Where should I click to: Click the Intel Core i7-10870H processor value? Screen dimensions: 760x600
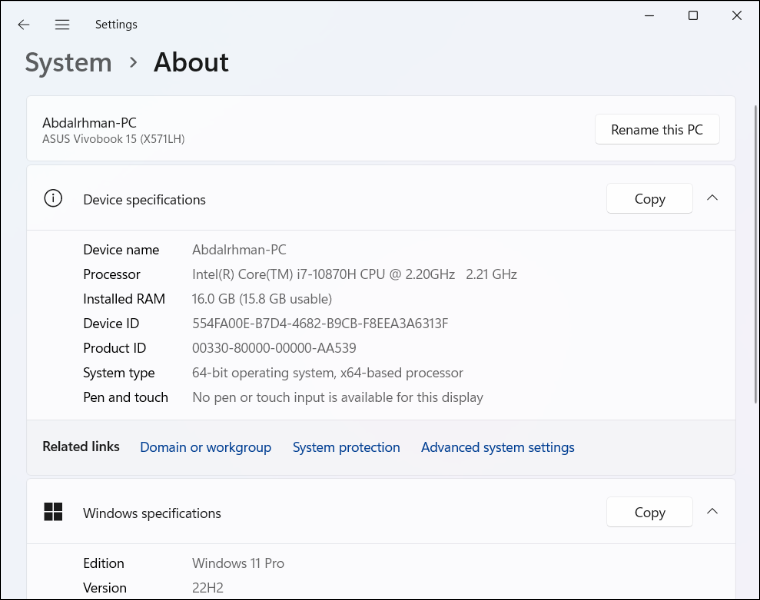click(354, 274)
